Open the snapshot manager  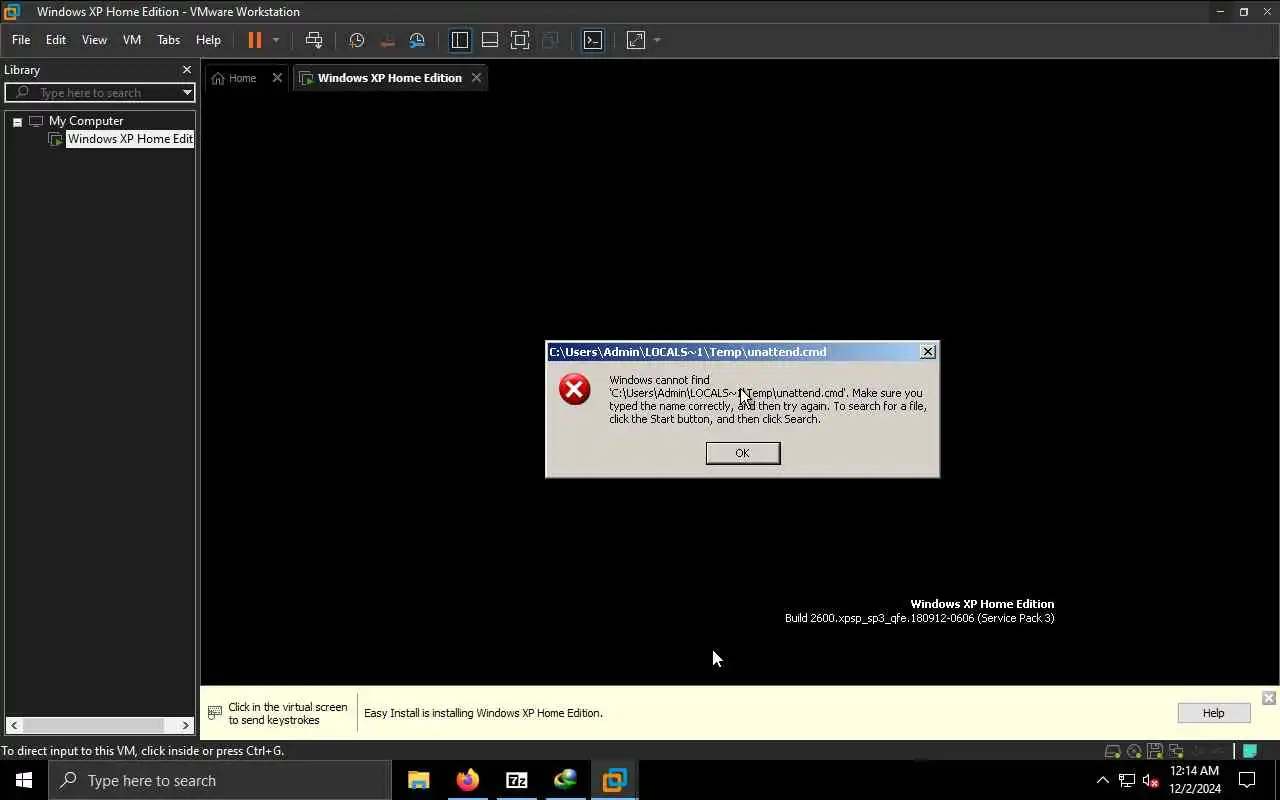coord(417,40)
